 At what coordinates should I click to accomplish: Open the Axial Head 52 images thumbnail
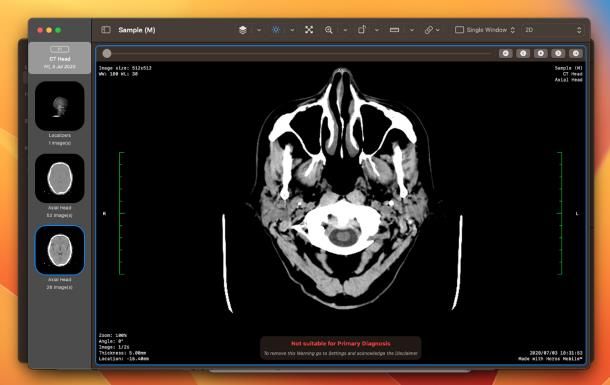pyautogui.click(x=60, y=178)
